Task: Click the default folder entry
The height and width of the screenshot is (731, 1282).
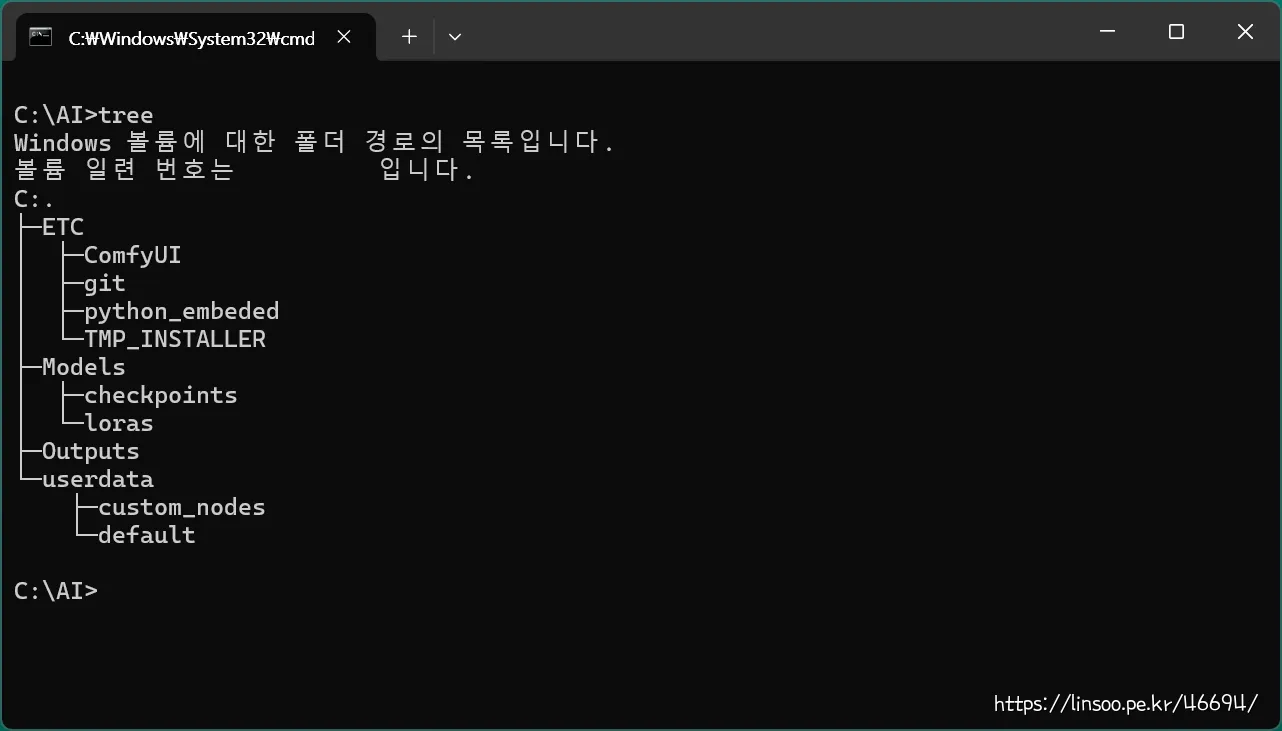Action: coord(147,535)
